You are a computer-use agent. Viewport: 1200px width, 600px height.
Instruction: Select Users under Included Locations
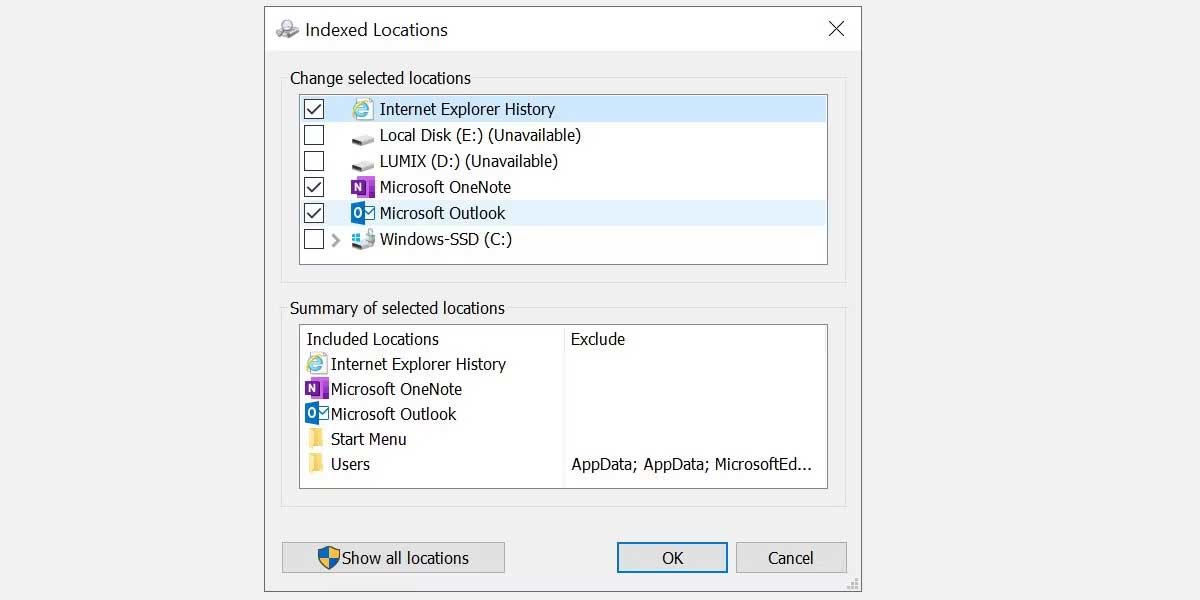(349, 464)
